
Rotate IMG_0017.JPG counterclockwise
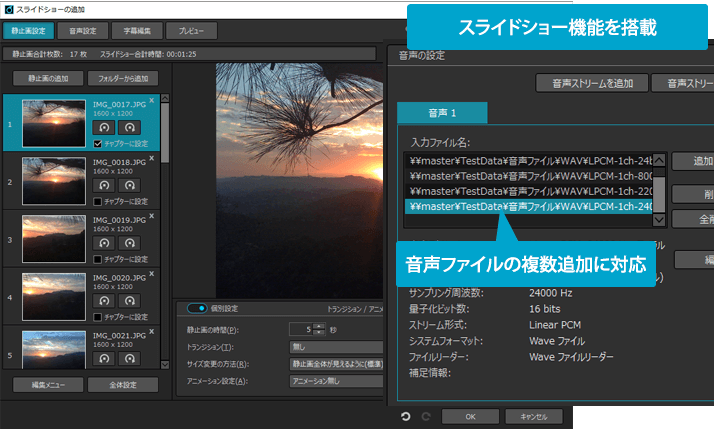pyautogui.click(x=104, y=128)
